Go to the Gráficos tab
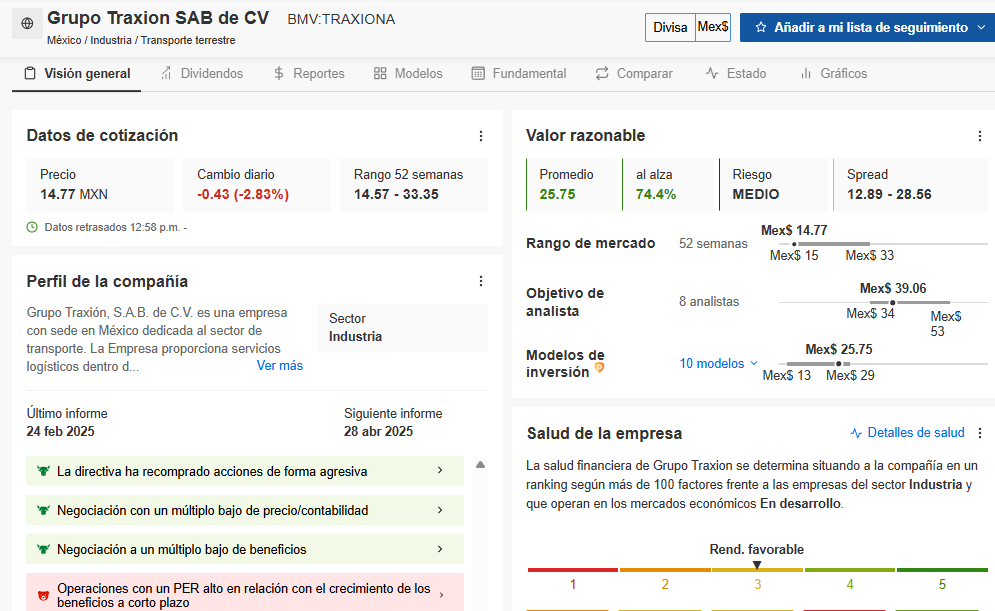This screenshot has width=995, height=611. 834,74
